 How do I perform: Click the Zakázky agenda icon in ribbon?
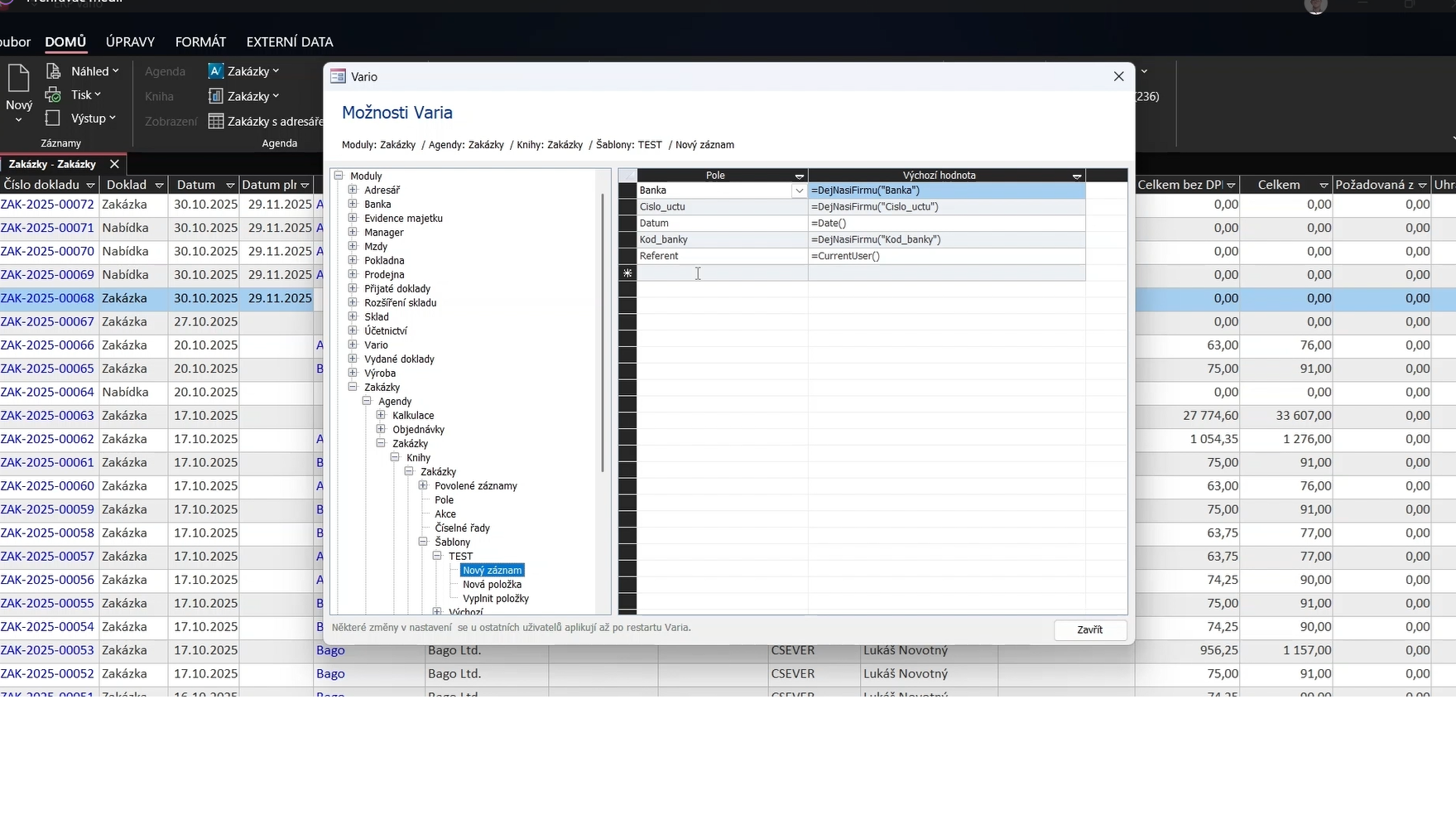click(x=215, y=71)
